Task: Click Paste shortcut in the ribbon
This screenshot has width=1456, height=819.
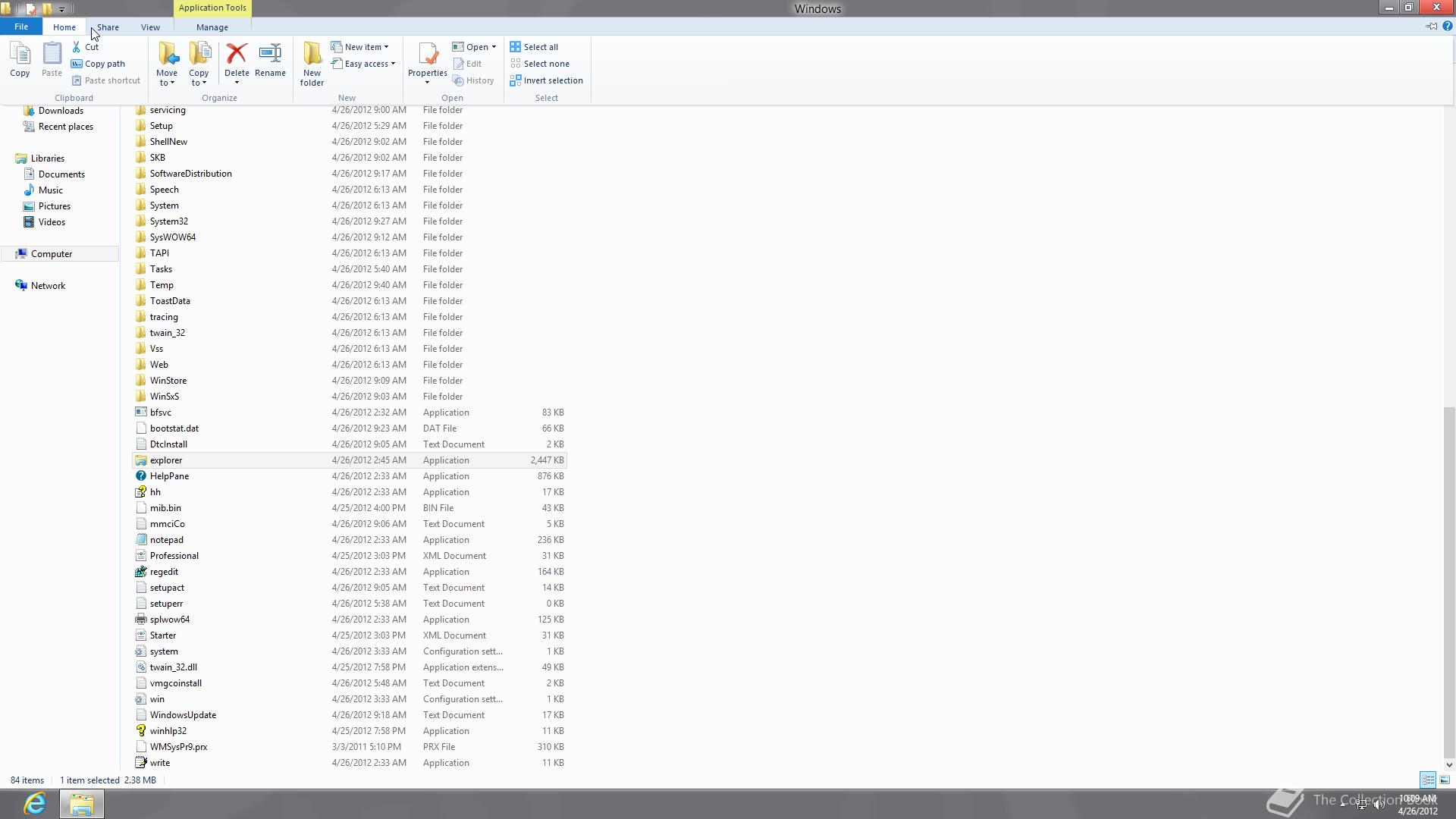Action: tap(106, 80)
